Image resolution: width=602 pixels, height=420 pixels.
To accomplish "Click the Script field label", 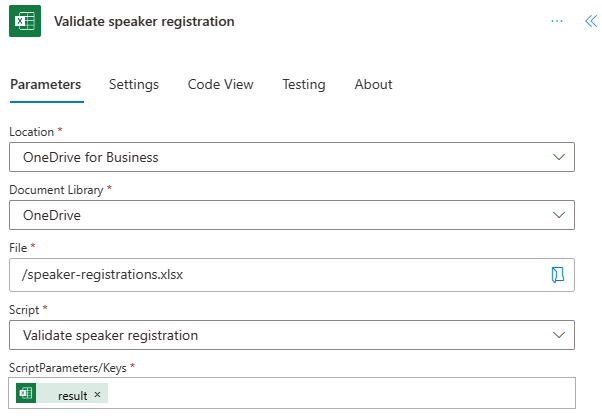I will pyautogui.click(x=24, y=310).
